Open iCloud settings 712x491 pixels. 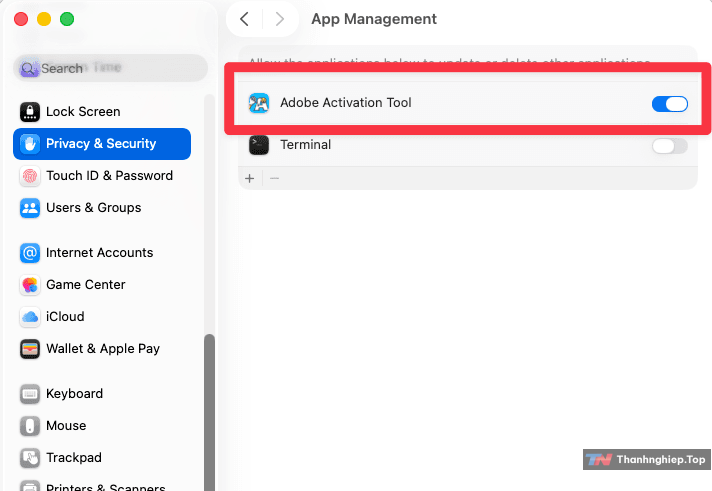(102, 317)
